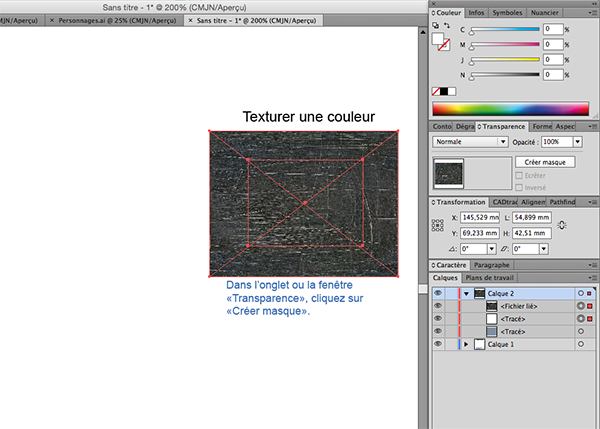Viewport: 600px width, 429px height.
Task: Switch to the Plans de travail tab
Action: (491, 277)
